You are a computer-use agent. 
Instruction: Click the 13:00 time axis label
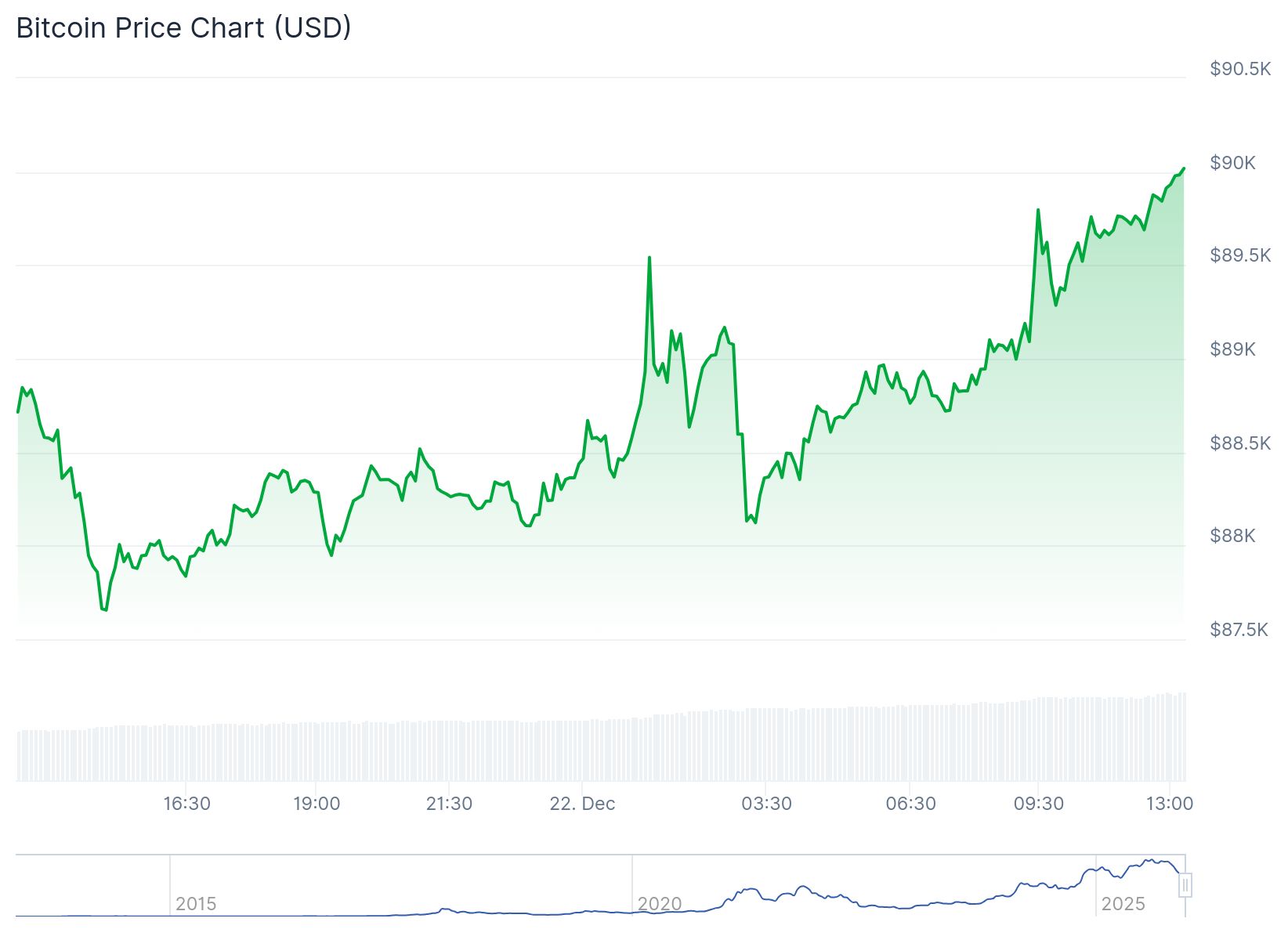click(1169, 804)
